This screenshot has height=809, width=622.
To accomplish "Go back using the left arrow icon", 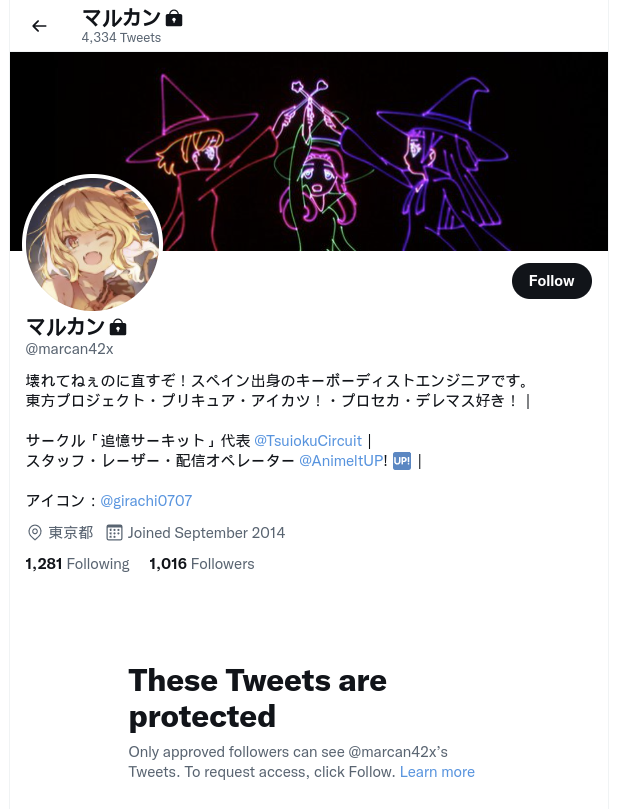I will [39, 26].
